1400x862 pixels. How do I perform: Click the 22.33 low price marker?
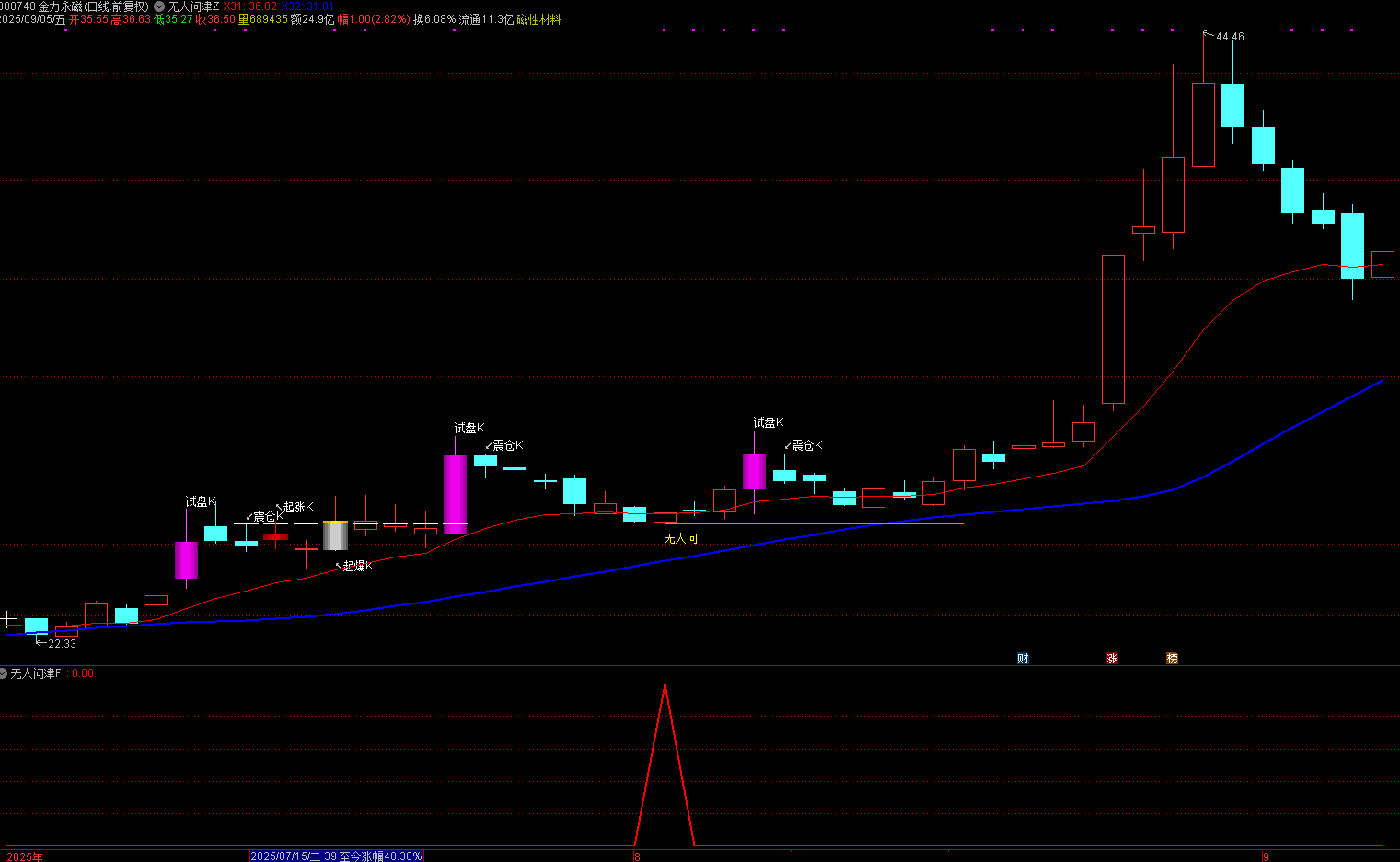tap(62, 644)
